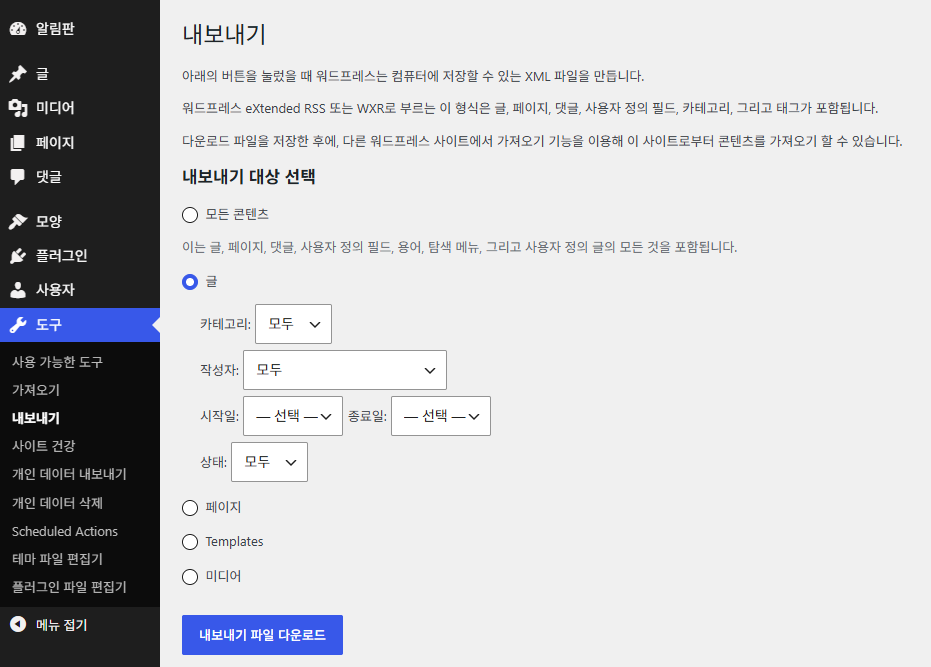Viewport: 931px width, 667px height.
Task: Open the 페이지 menu label in the sidebar
Action: [55, 143]
